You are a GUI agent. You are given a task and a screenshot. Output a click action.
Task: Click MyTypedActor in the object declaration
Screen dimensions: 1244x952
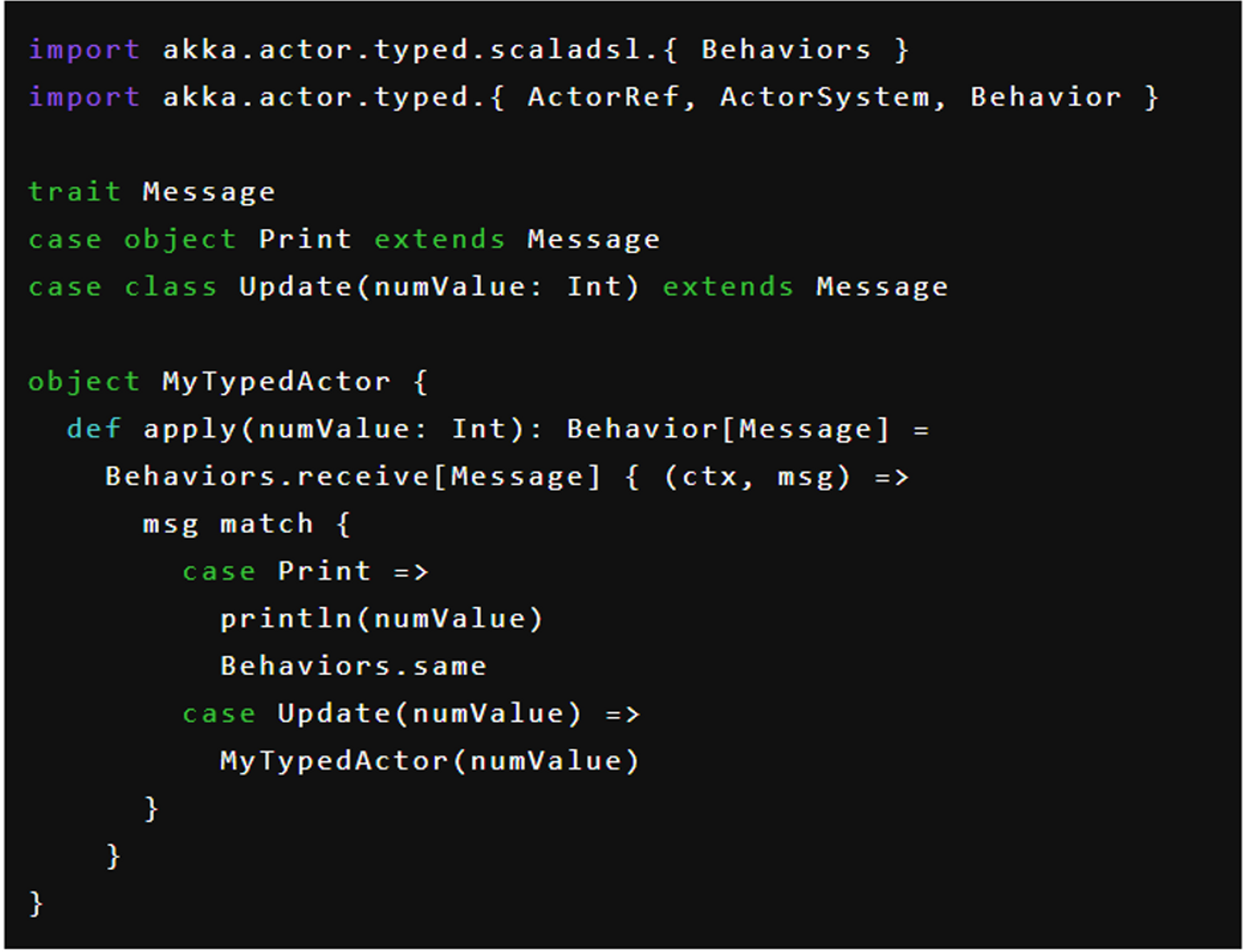tap(276, 382)
